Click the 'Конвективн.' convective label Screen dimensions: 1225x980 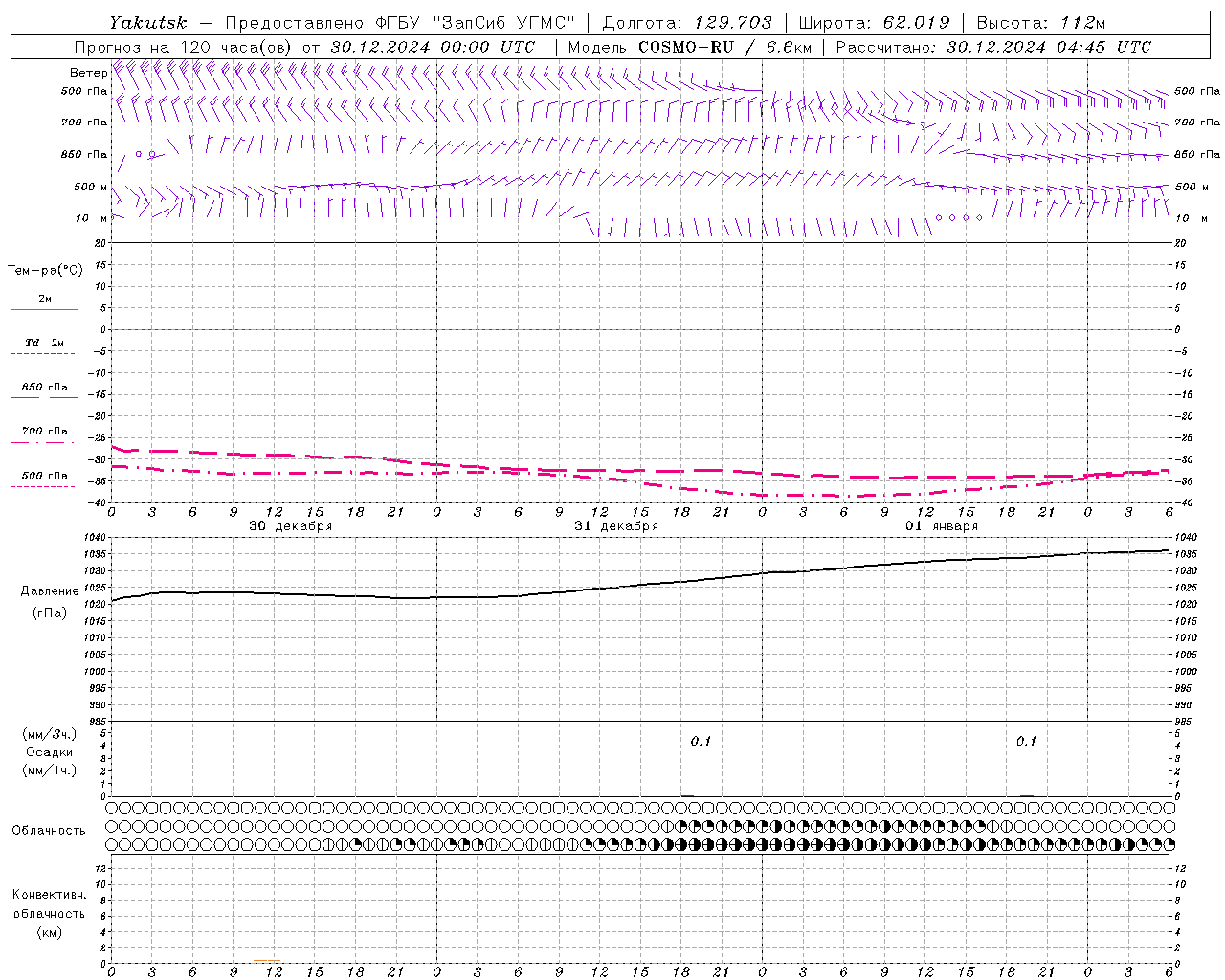tap(50, 895)
